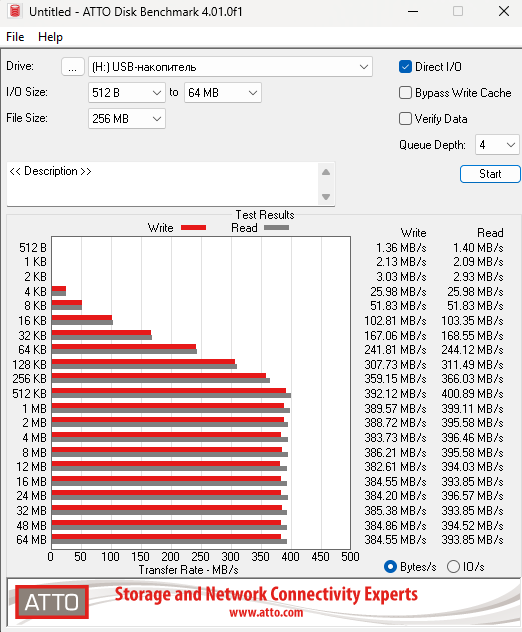Expand the Drive selection dropdown

tap(230, 67)
